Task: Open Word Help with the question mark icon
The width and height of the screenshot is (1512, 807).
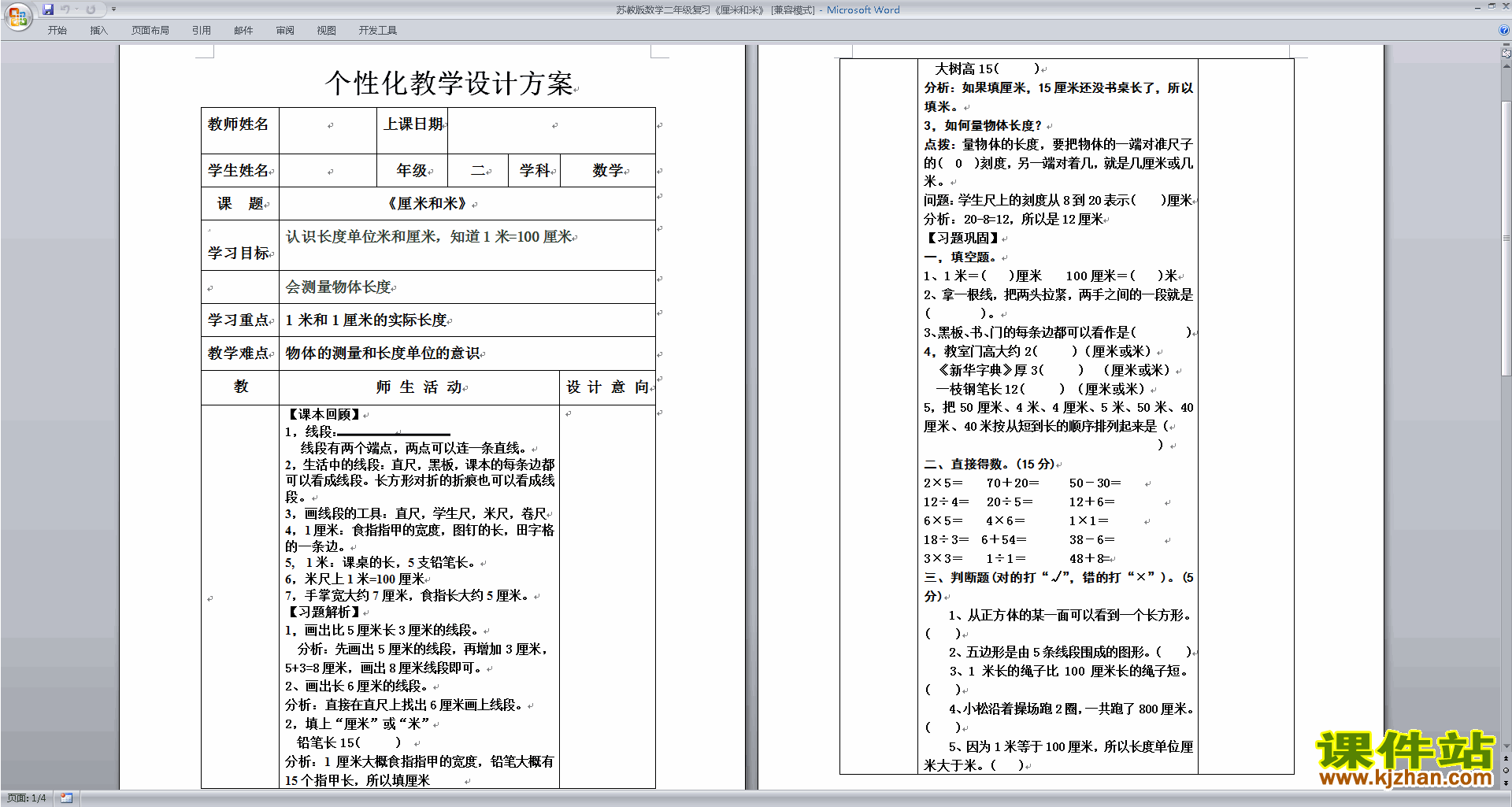Action: click(x=1504, y=30)
